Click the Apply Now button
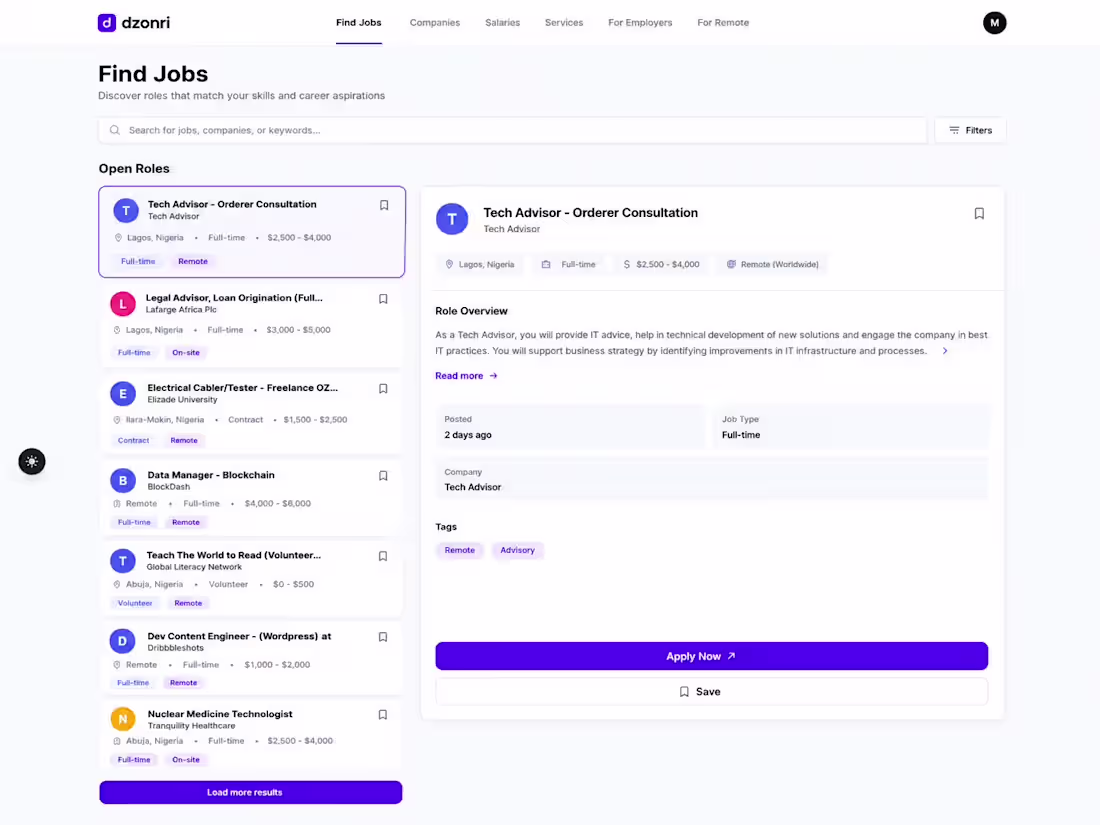This screenshot has width=1100, height=825. tap(711, 656)
